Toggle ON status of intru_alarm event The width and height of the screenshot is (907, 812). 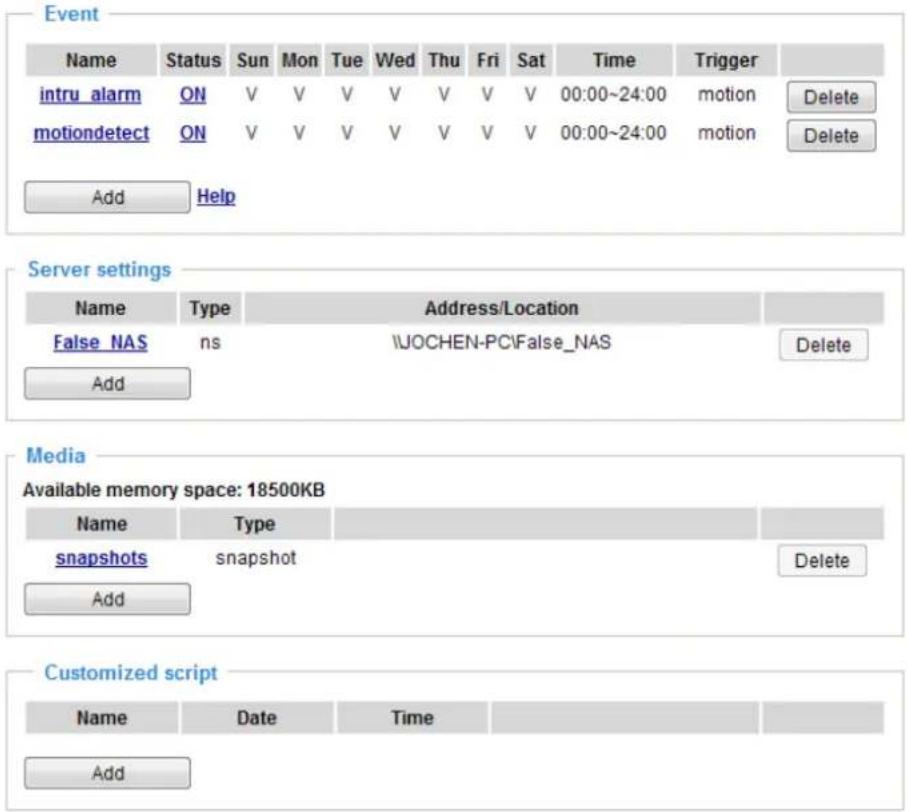193,94
